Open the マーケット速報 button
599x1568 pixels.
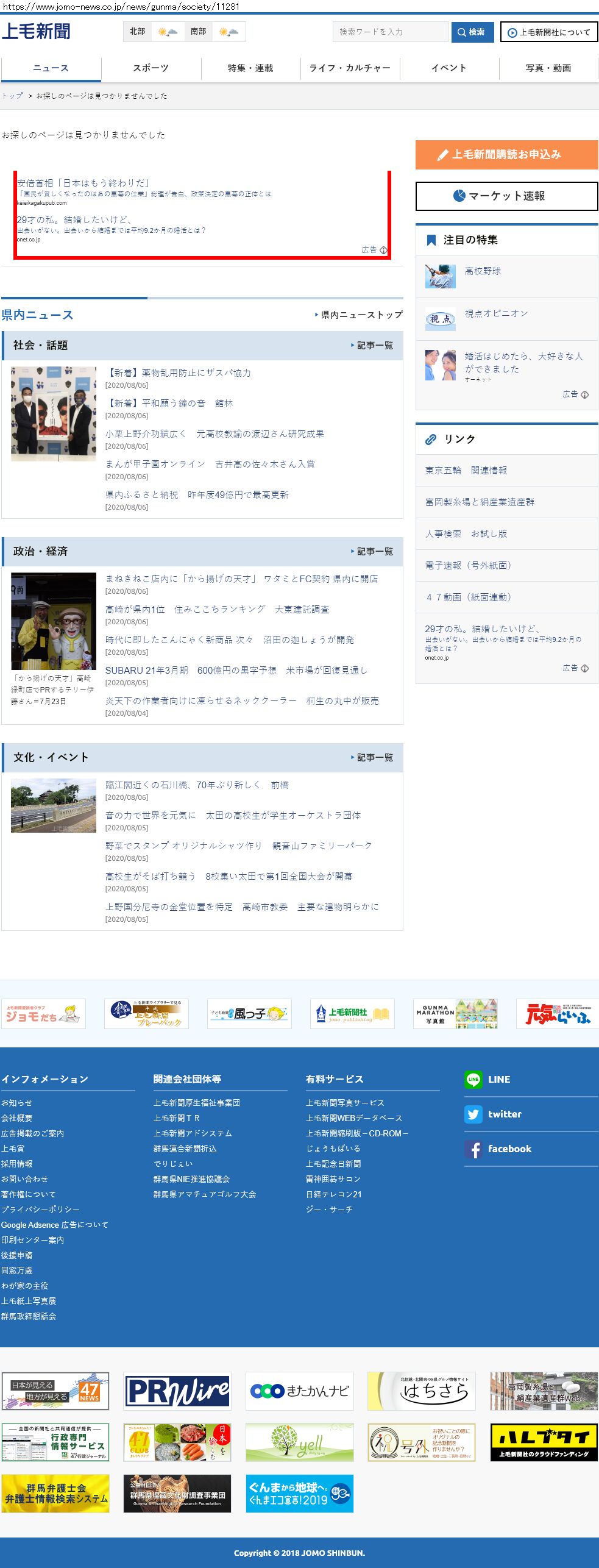506,196
